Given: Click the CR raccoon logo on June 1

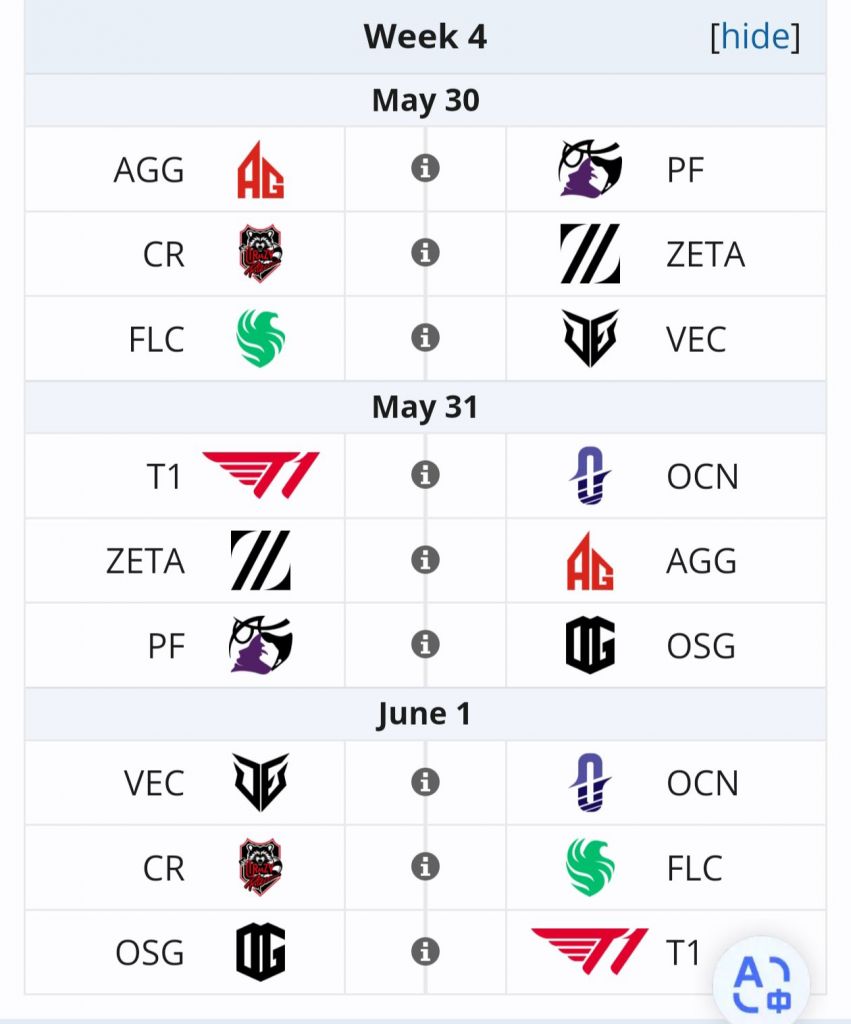Looking at the screenshot, I should (261, 867).
